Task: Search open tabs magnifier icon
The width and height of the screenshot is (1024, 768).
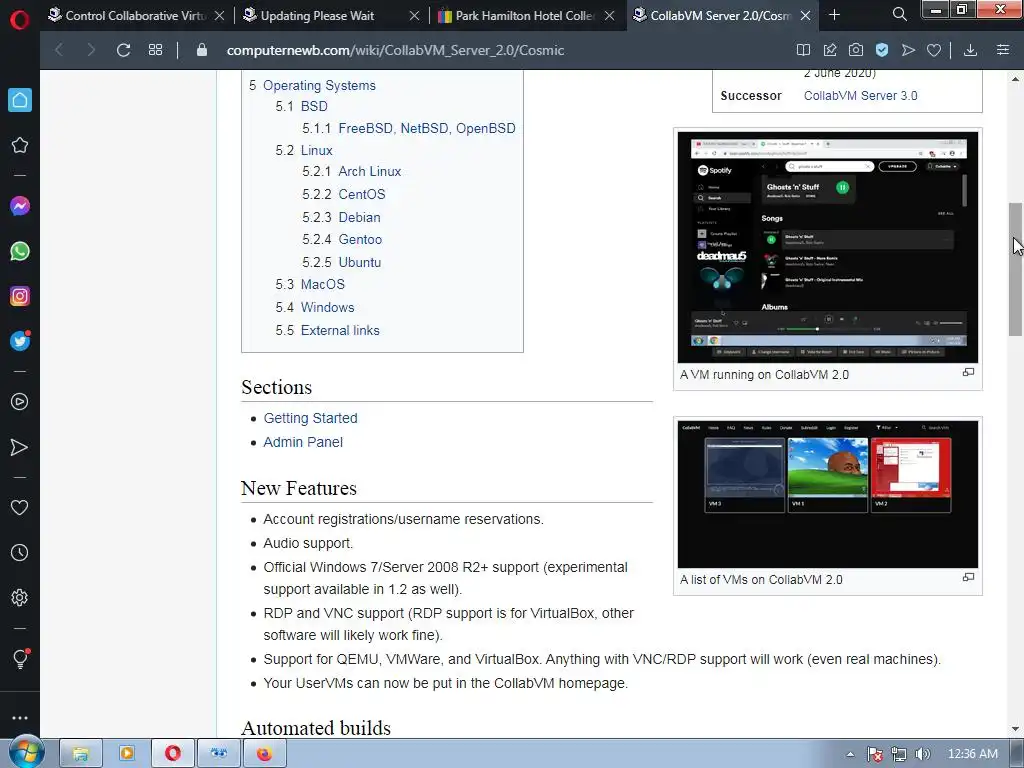Action: 899,14
